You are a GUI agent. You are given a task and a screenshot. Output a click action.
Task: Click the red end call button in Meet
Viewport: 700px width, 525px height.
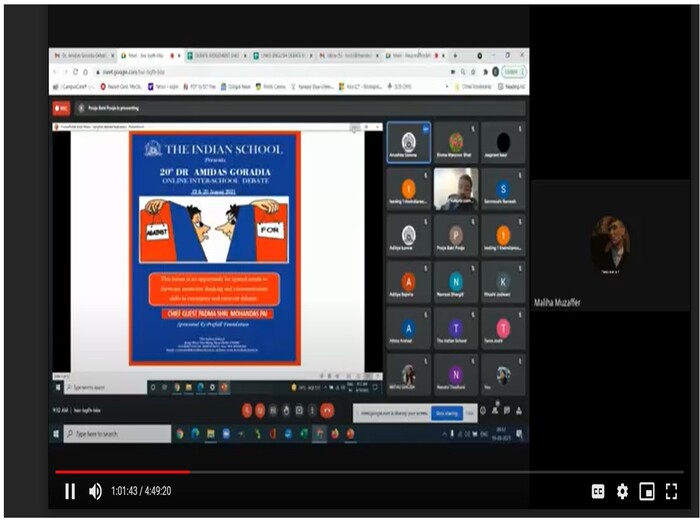click(x=327, y=410)
